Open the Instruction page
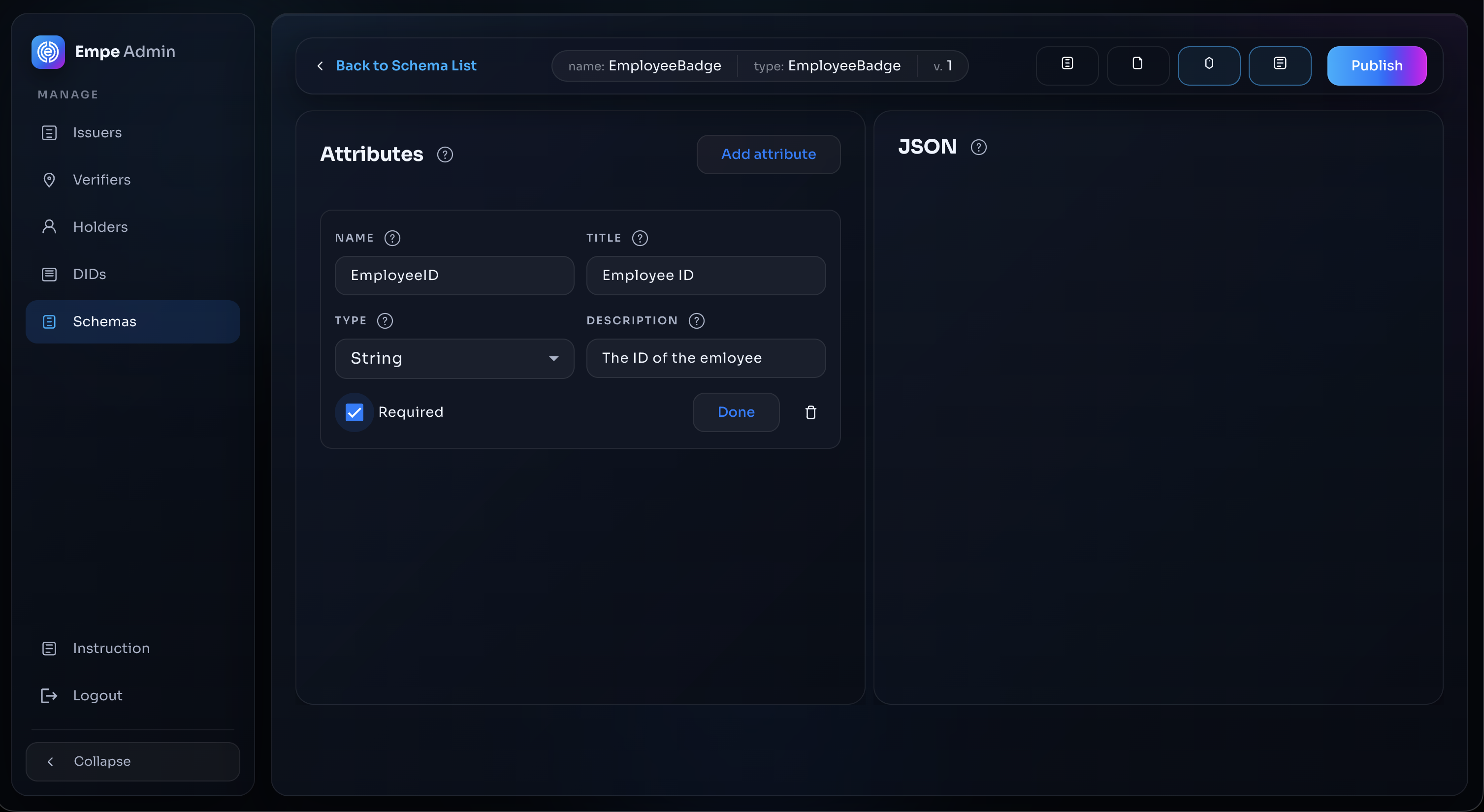 [132, 649]
